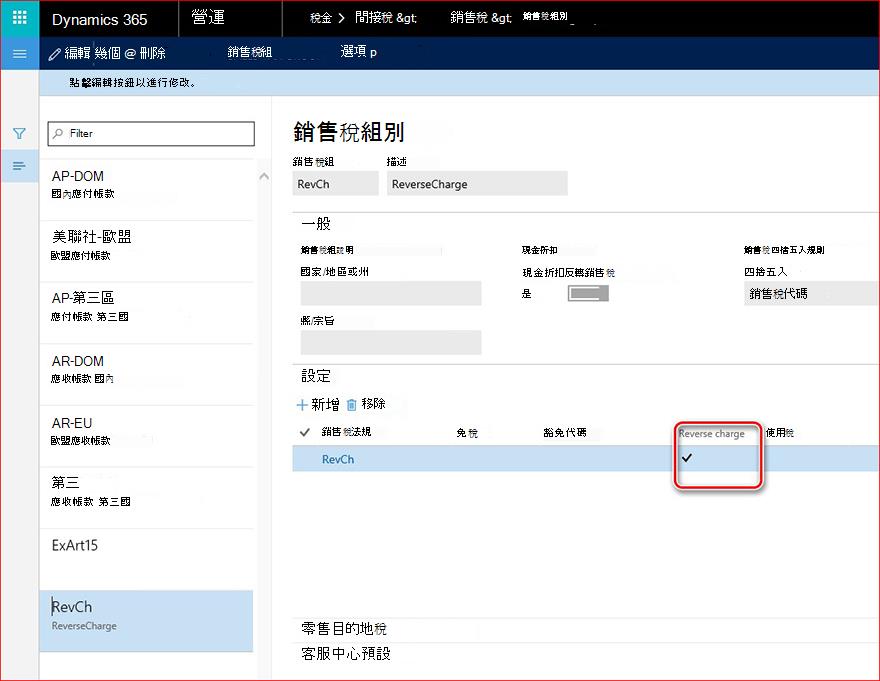Select AP-第三區 in the list
This screenshot has width=880, height=681.
pos(146,313)
